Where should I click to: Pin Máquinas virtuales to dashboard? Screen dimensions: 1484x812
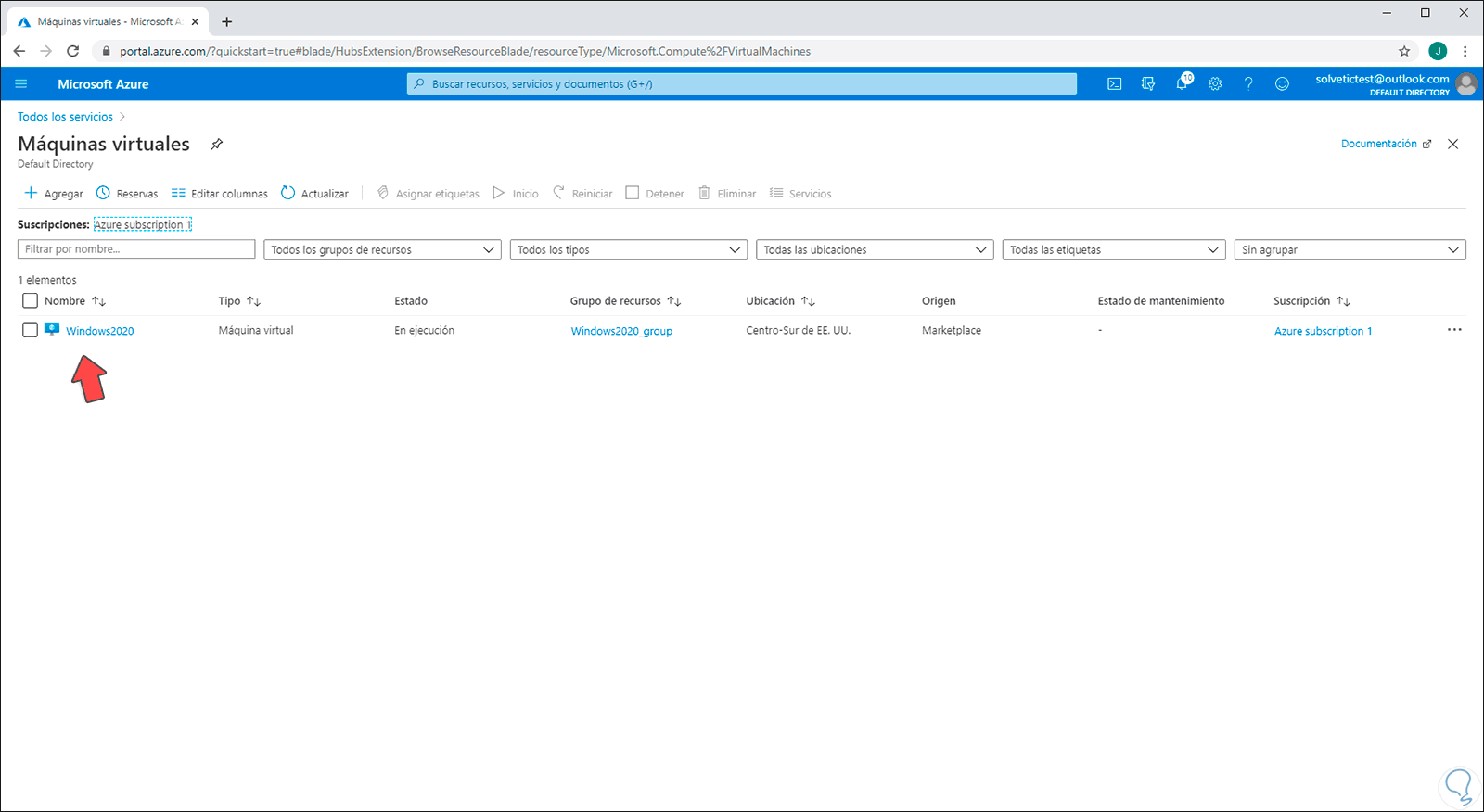217,144
